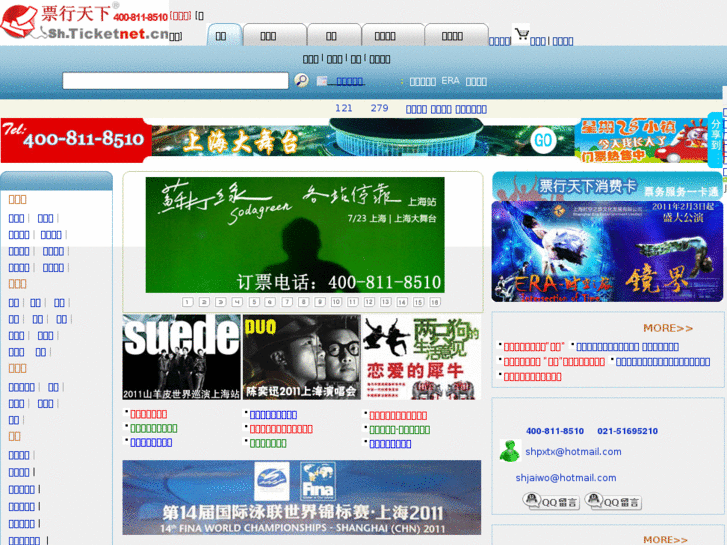Click the 票行天下 Sh.Ticketnet.cn logo
Screen dimensions: 727x545
84,22
